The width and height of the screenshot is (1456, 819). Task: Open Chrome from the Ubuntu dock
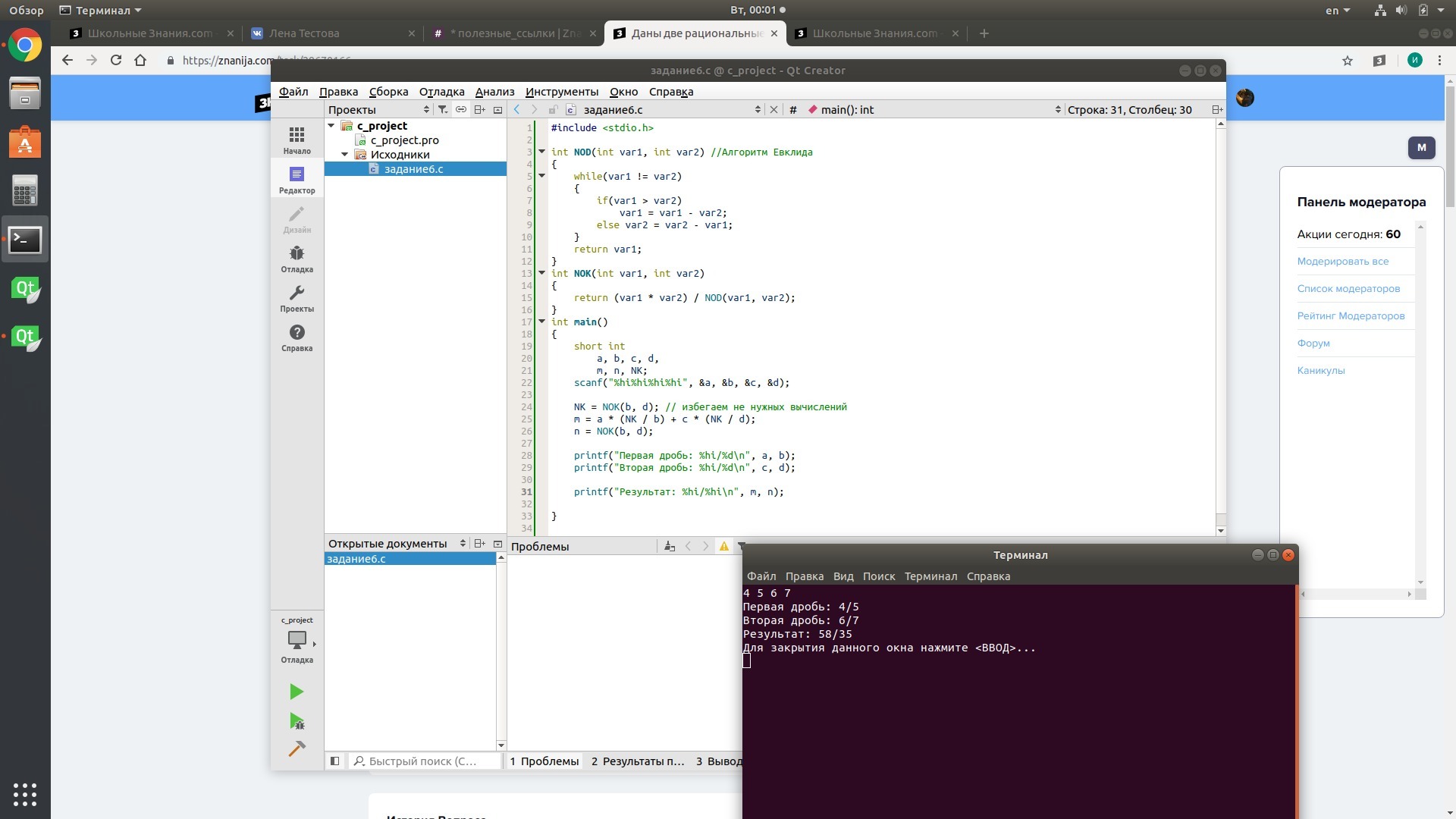click(25, 45)
